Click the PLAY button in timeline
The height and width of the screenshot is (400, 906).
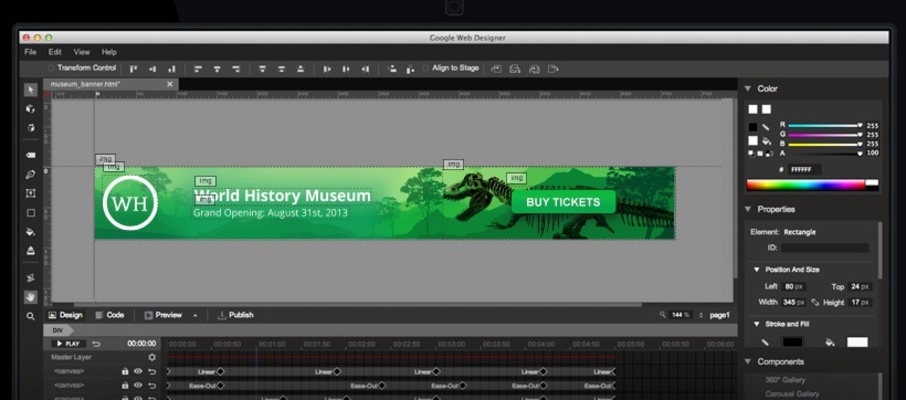click(69, 344)
